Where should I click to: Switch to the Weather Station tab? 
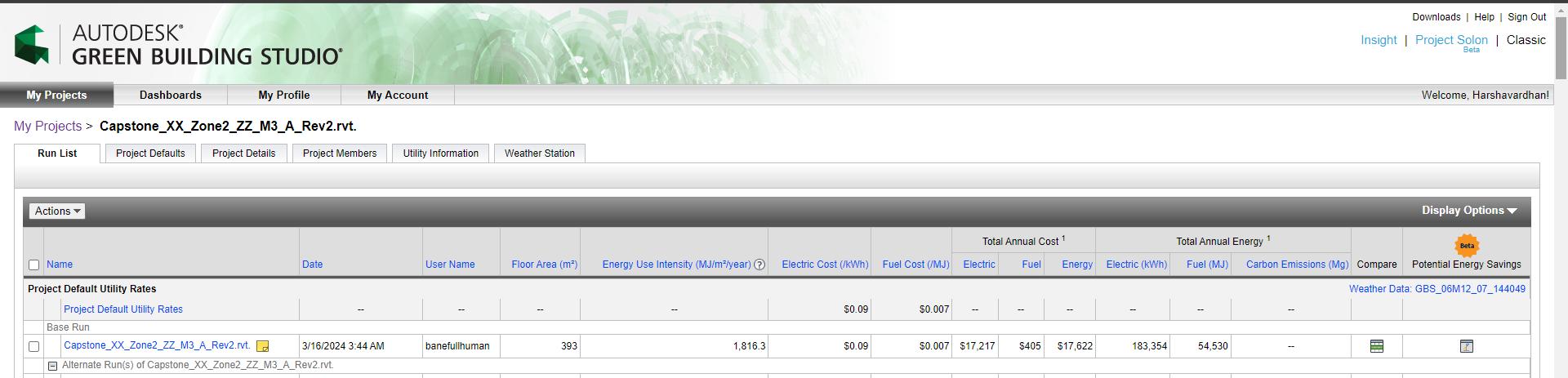540,153
